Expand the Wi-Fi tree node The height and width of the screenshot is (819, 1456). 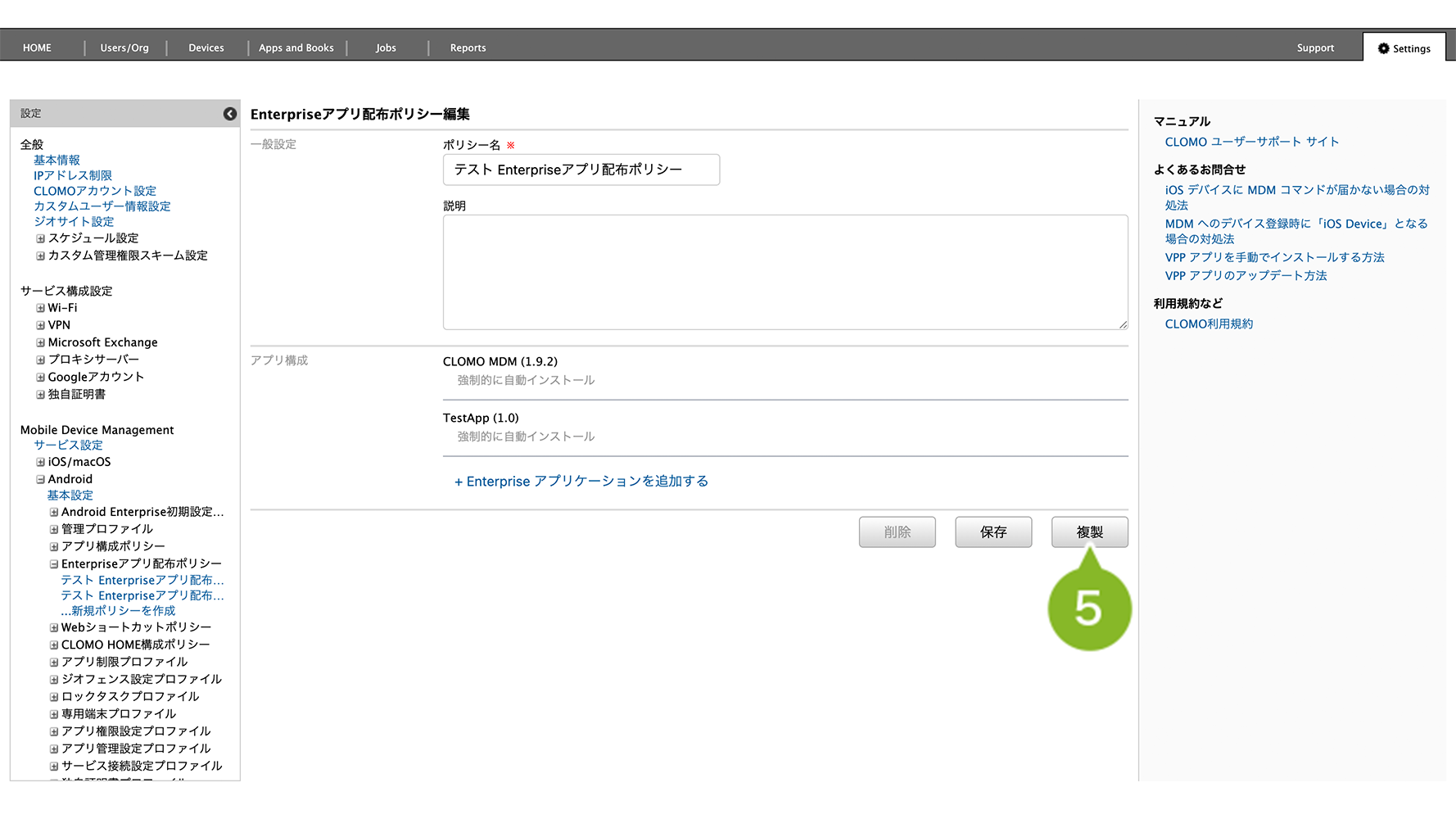(x=40, y=308)
